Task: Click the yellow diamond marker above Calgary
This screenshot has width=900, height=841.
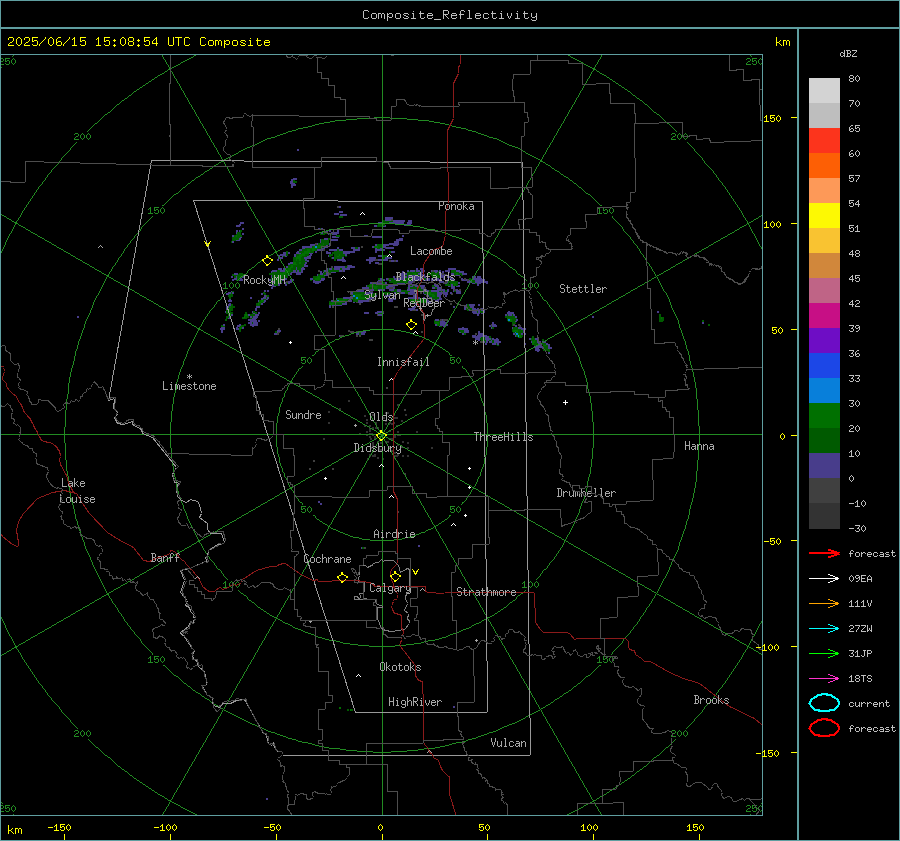Action: pyautogui.click(x=395, y=576)
